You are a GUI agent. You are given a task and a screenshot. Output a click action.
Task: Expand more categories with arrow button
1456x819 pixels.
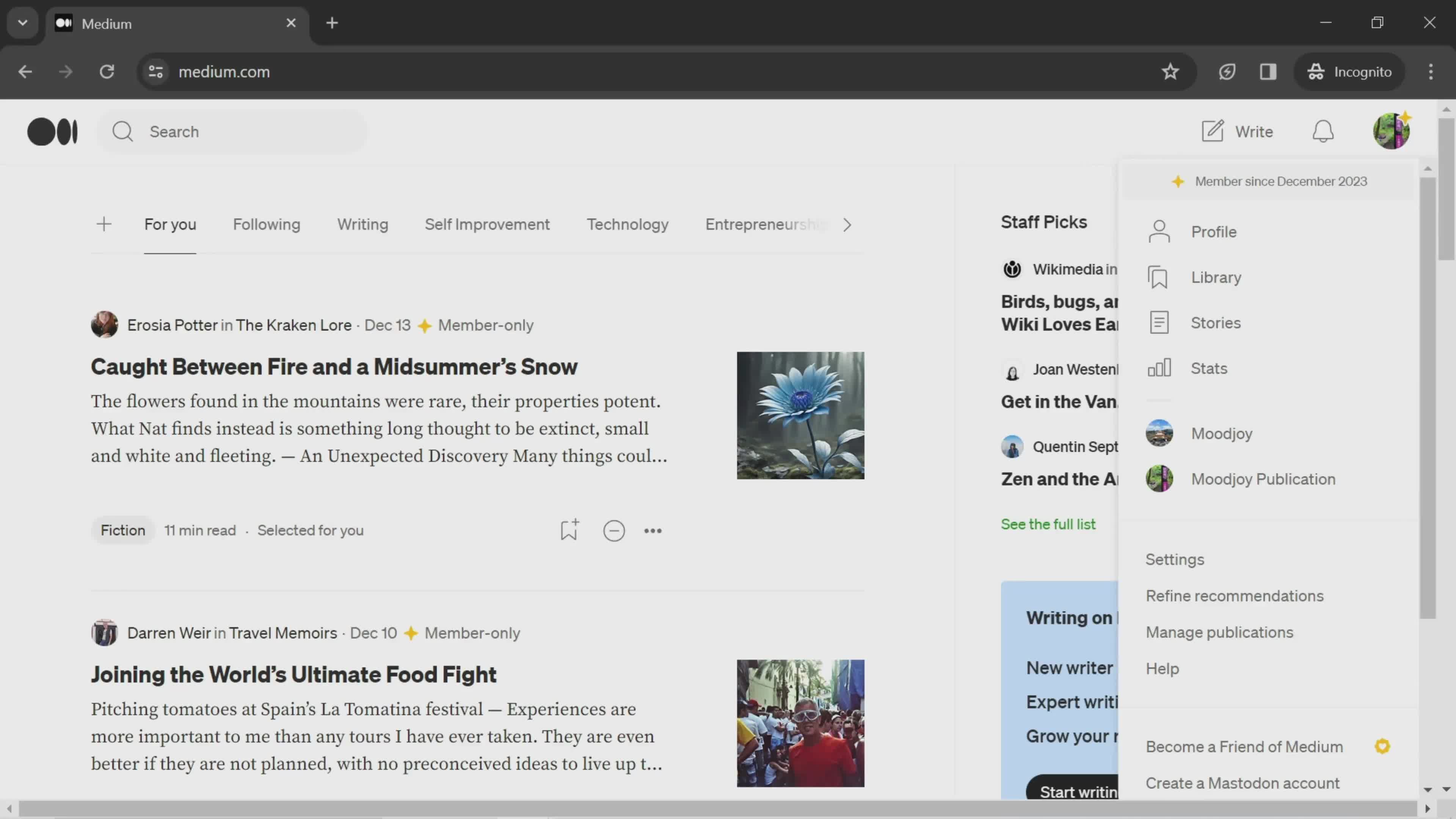(847, 225)
